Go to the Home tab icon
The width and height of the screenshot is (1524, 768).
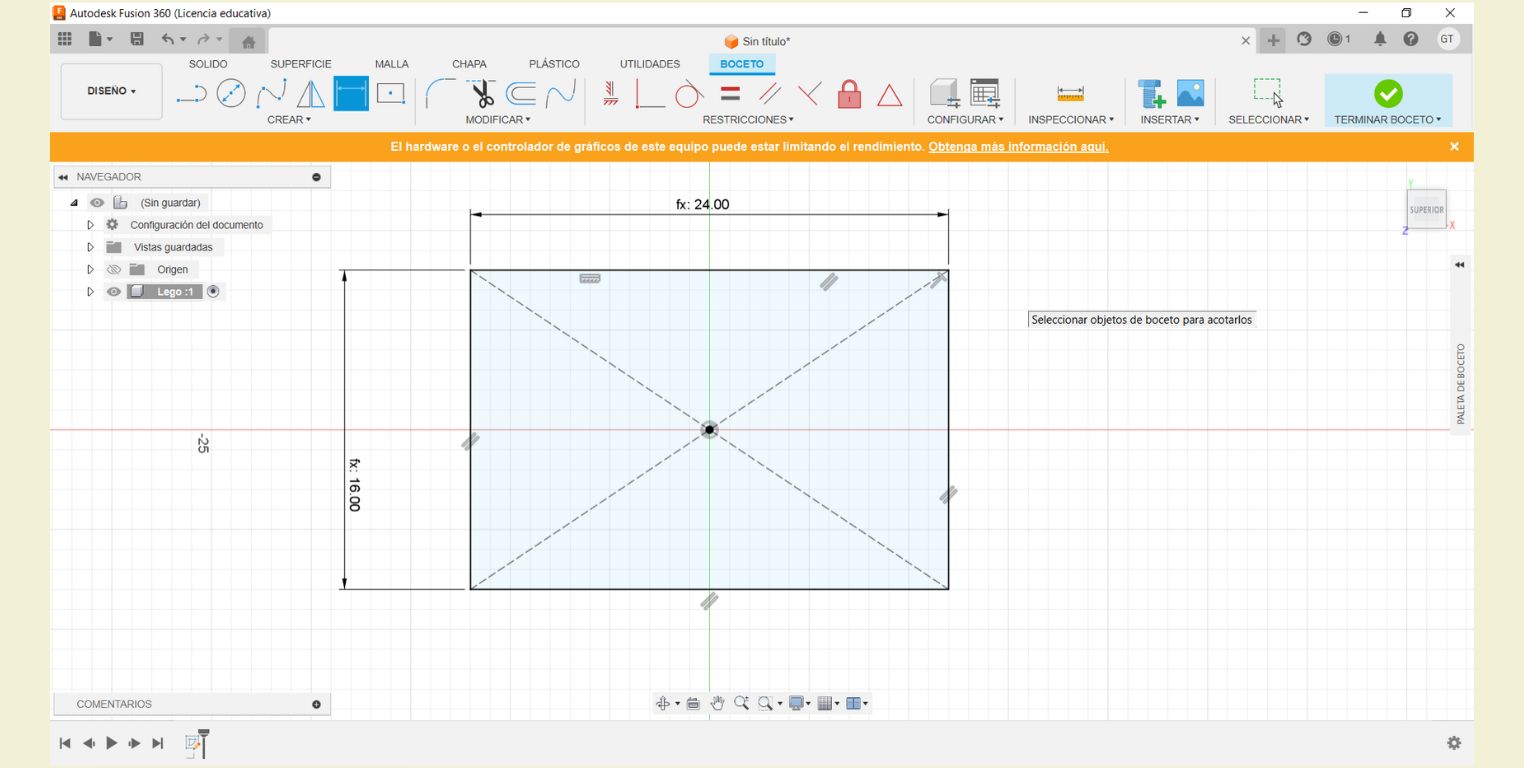(248, 41)
